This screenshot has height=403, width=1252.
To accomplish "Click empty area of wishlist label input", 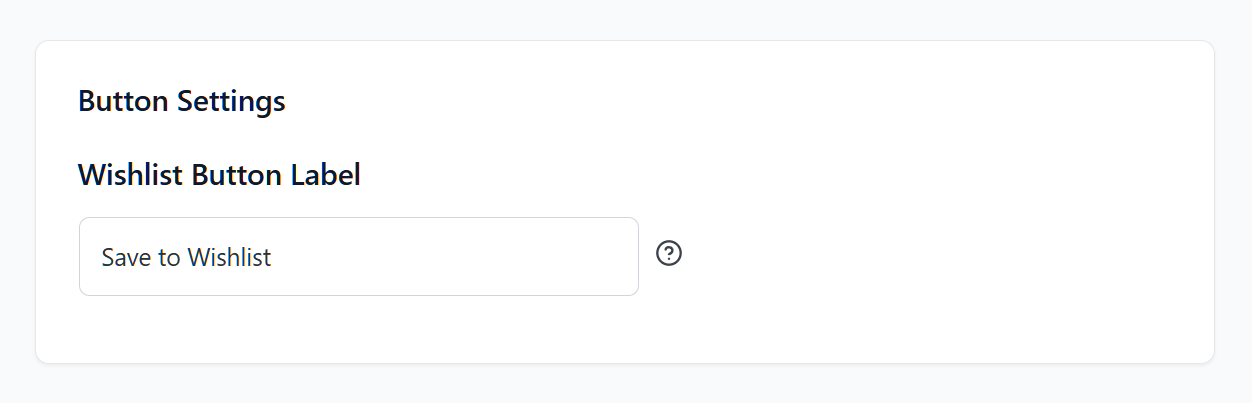I will point(480,257).
